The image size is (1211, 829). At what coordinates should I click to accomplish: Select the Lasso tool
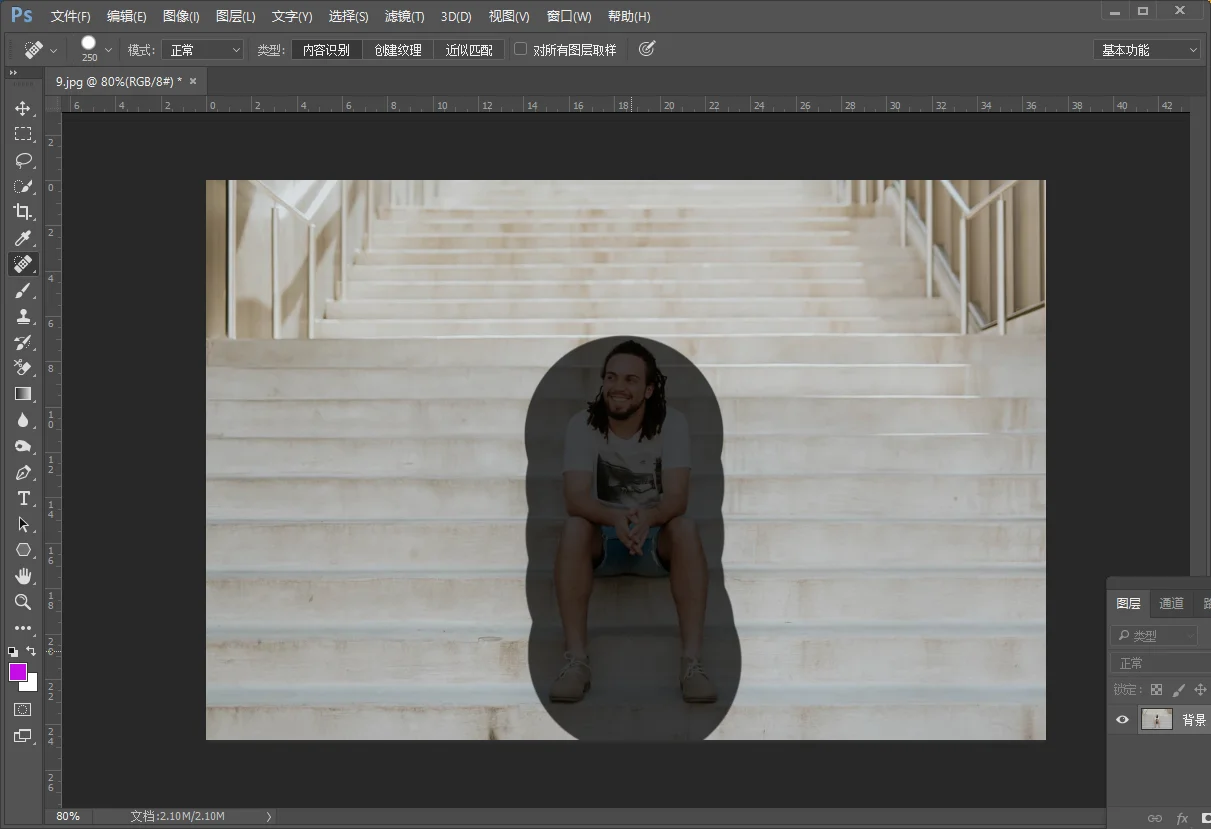(x=23, y=160)
